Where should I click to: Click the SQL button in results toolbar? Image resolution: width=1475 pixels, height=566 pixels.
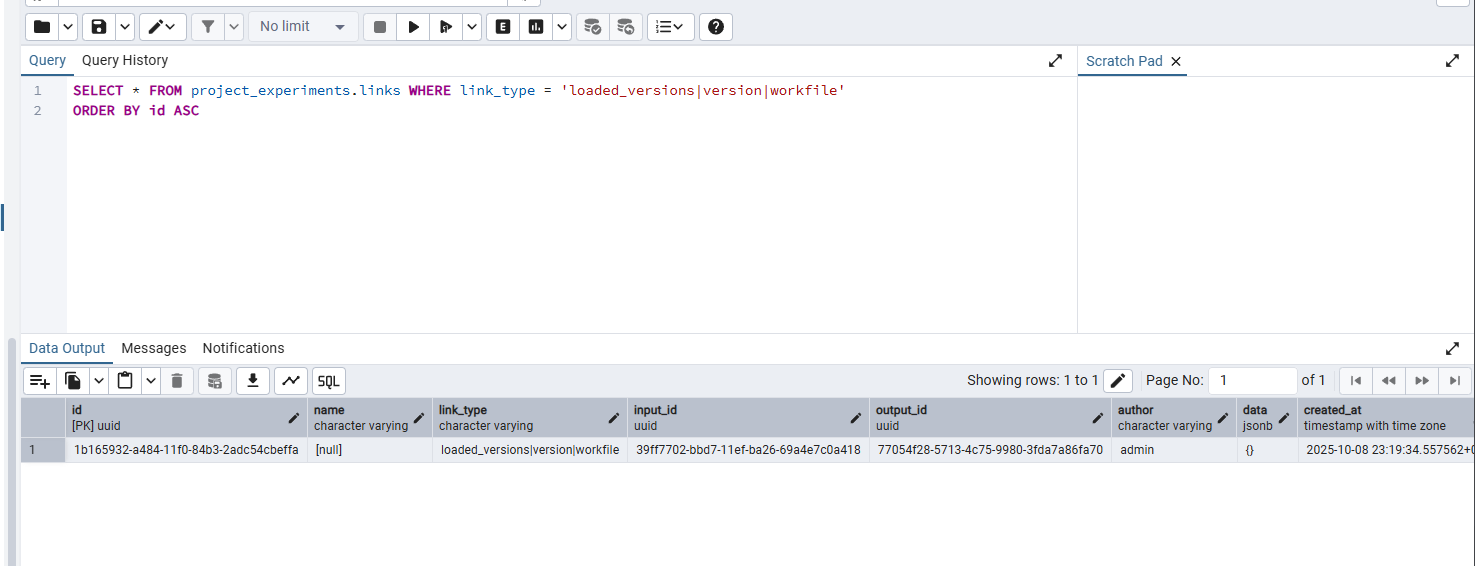[329, 381]
